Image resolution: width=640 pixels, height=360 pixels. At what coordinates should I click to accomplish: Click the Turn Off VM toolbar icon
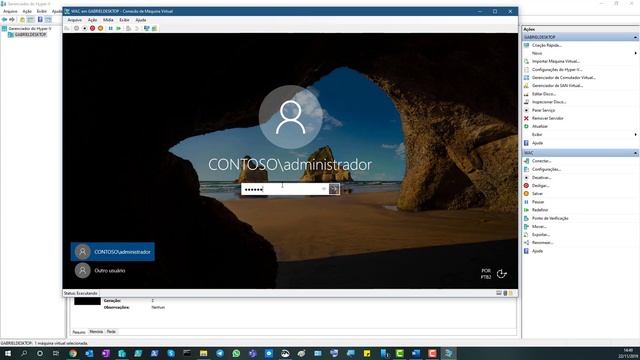(x=84, y=29)
